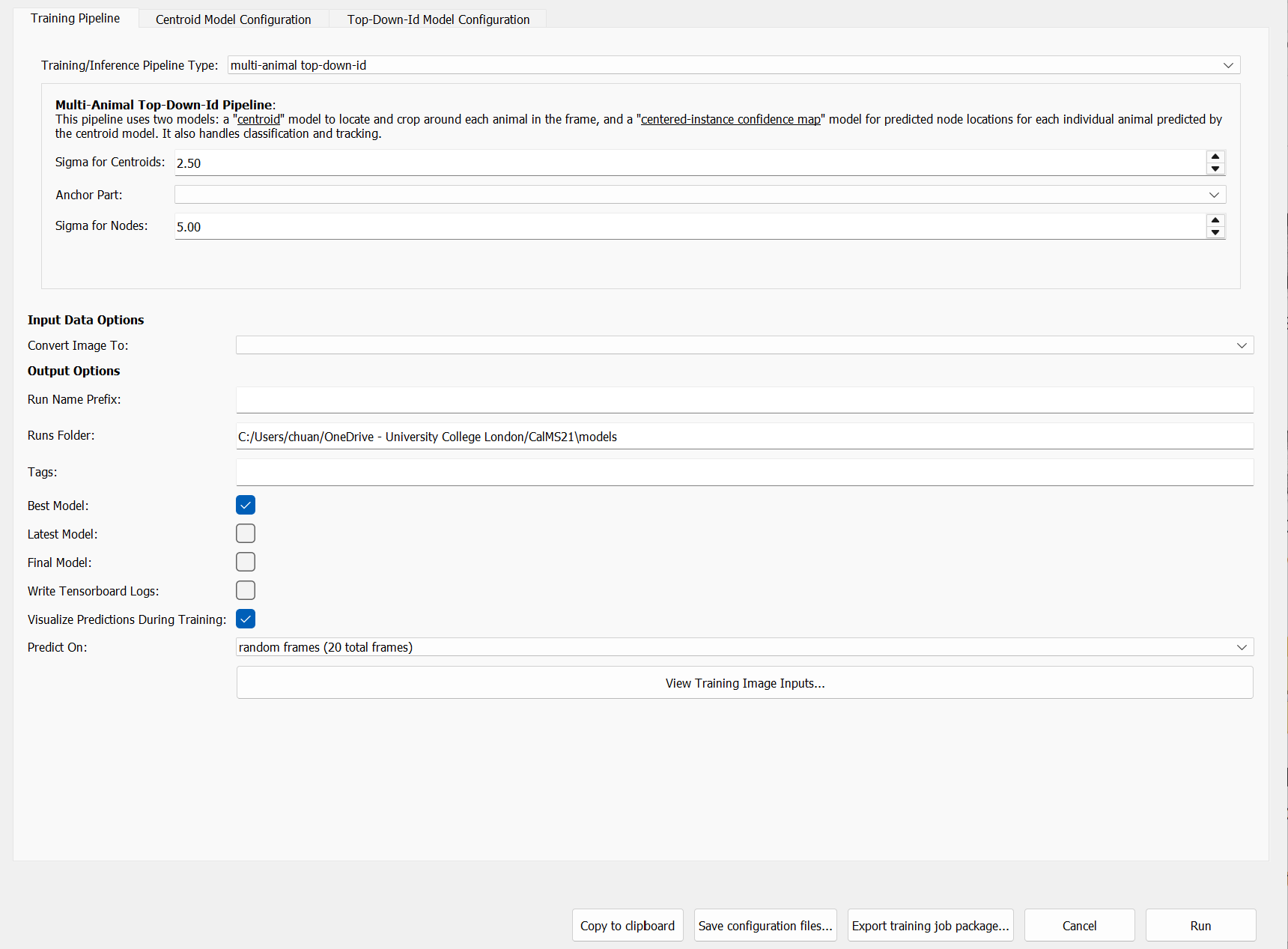Follow the centered-instance confidence map link
Image resolution: width=1288 pixels, height=949 pixels.
[x=730, y=119]
